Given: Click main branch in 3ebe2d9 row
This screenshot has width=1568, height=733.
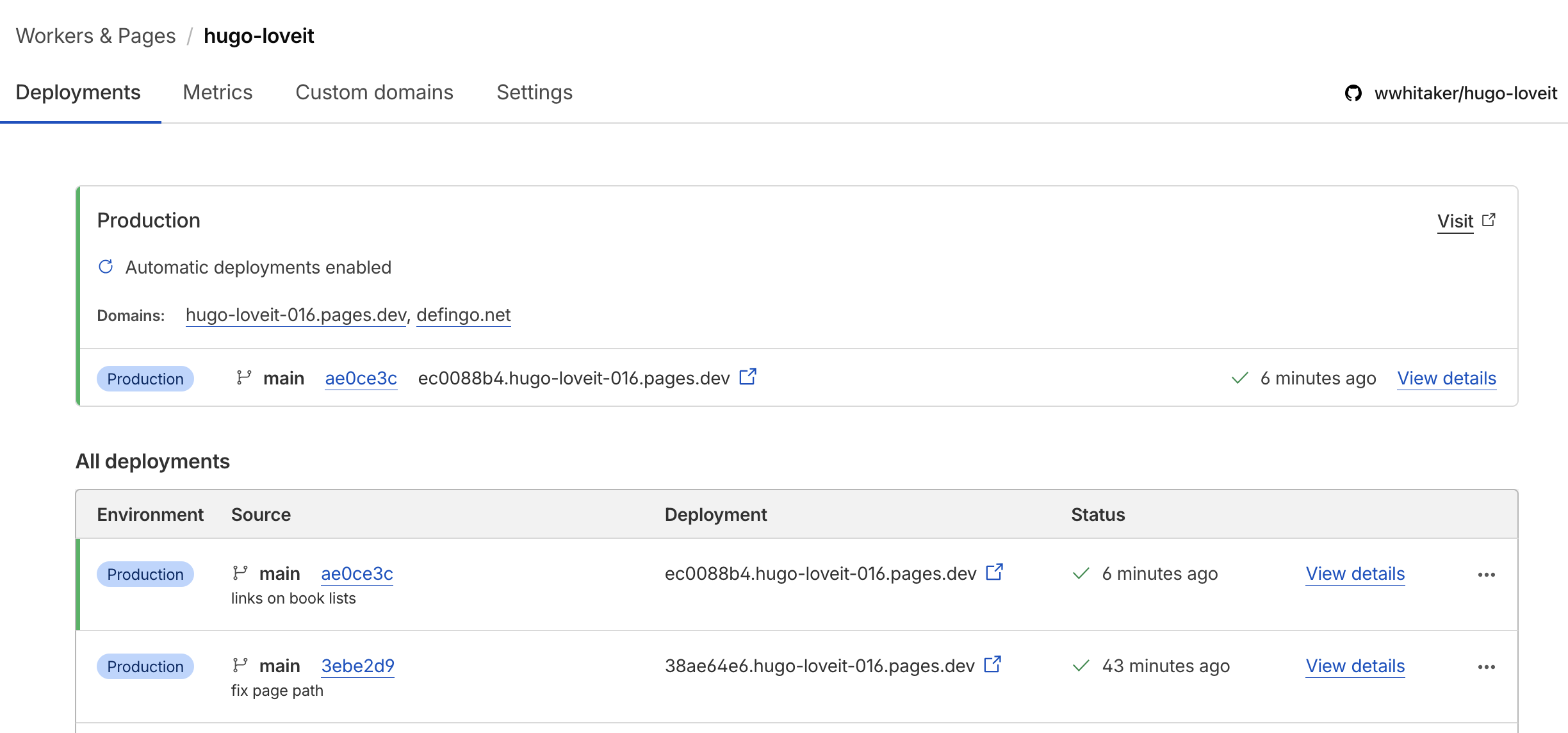Looking at the screenshot, I should tap(280, 666).
